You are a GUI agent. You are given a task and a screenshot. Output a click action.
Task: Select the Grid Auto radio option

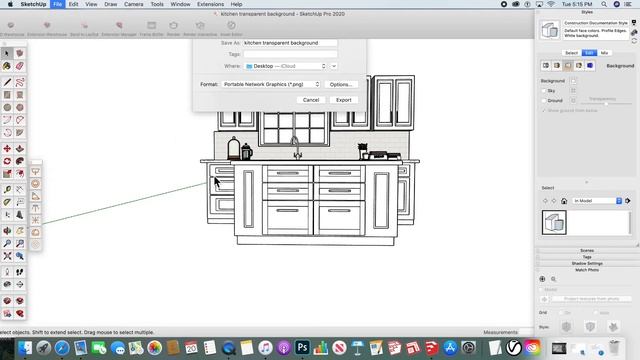(x=596, y=313)
